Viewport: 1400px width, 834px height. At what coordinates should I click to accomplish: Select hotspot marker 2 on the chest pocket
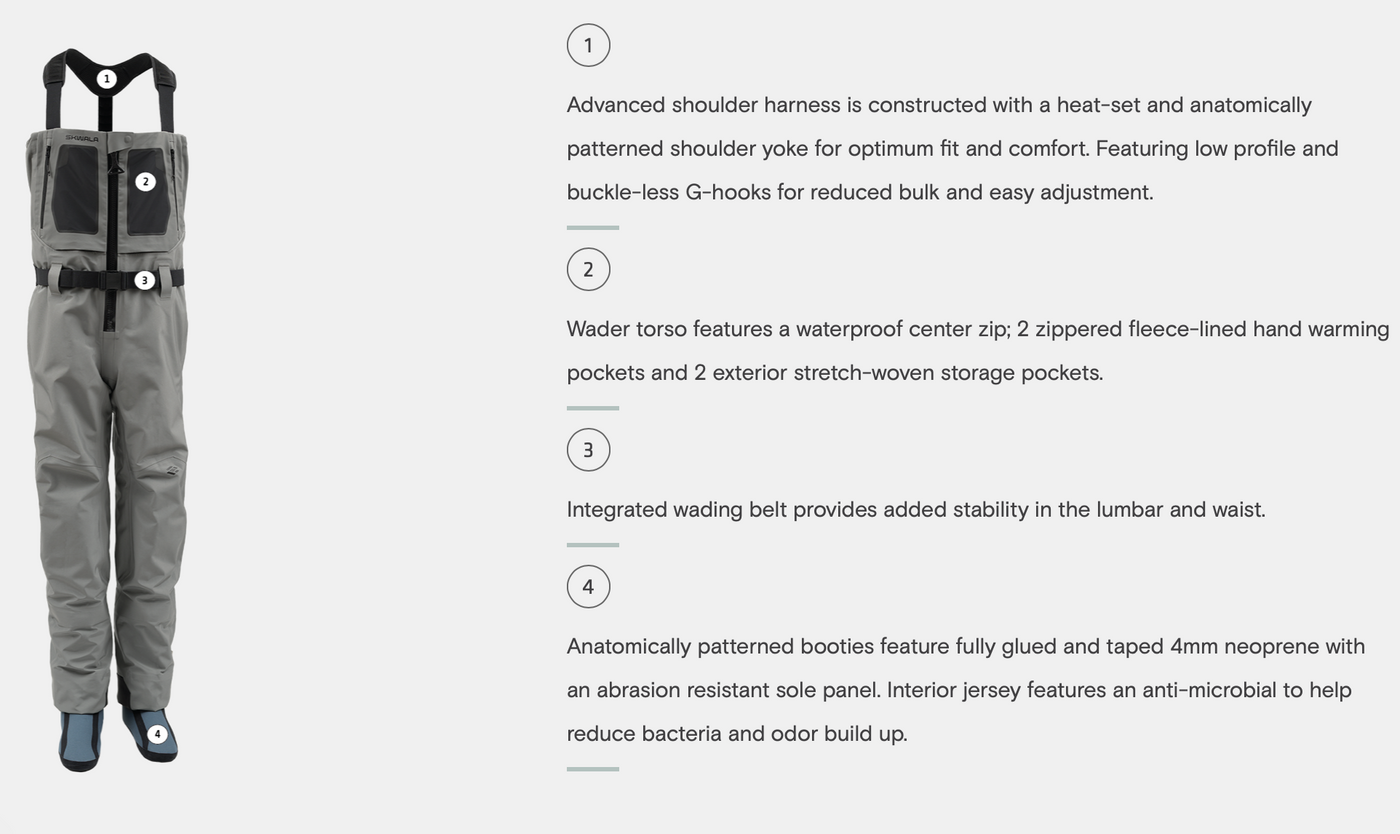coord(146,182)
